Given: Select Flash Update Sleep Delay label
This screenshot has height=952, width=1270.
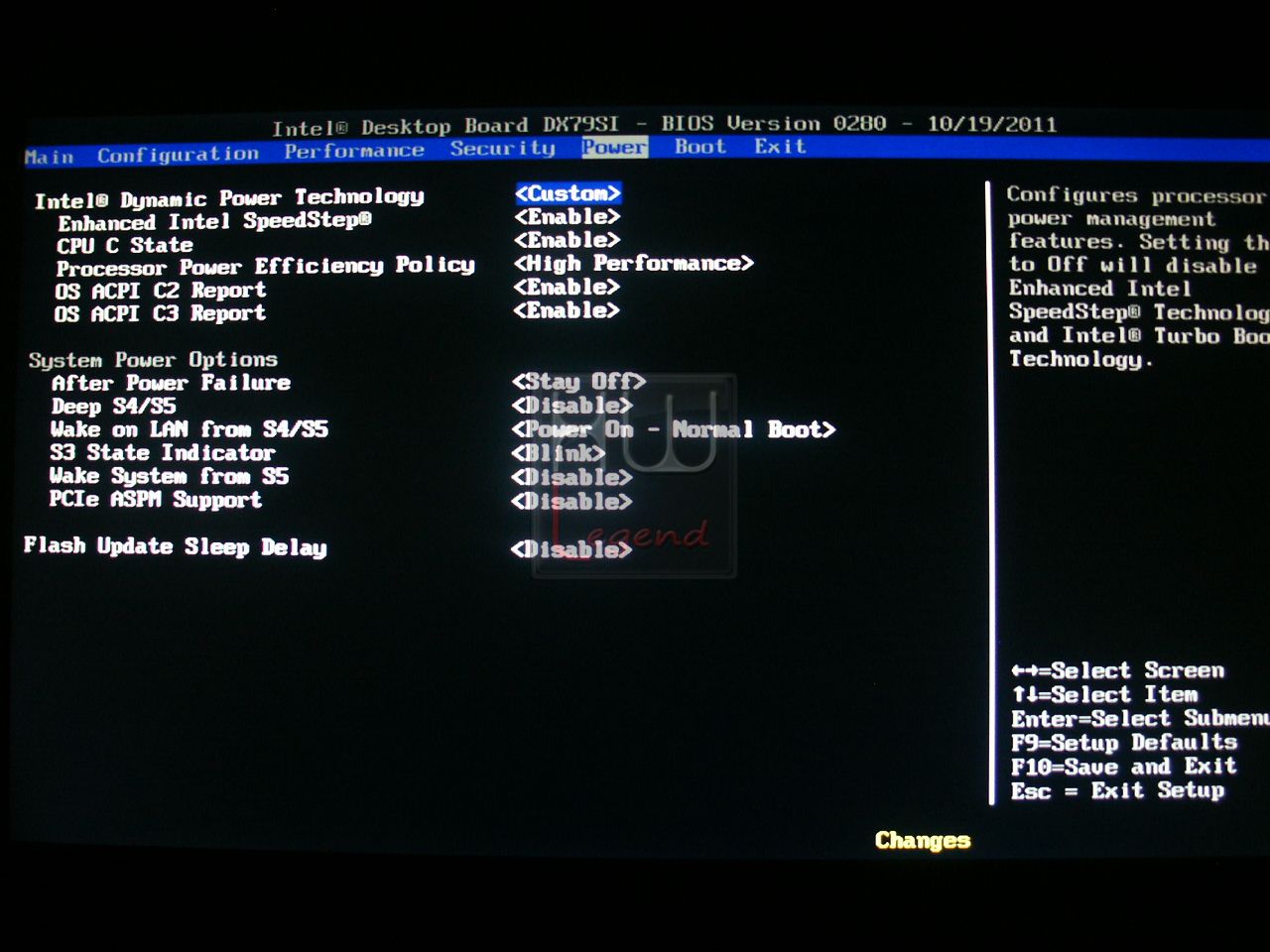Looking at the screenshot, I should pyautogui.click(x=175, y=546).
